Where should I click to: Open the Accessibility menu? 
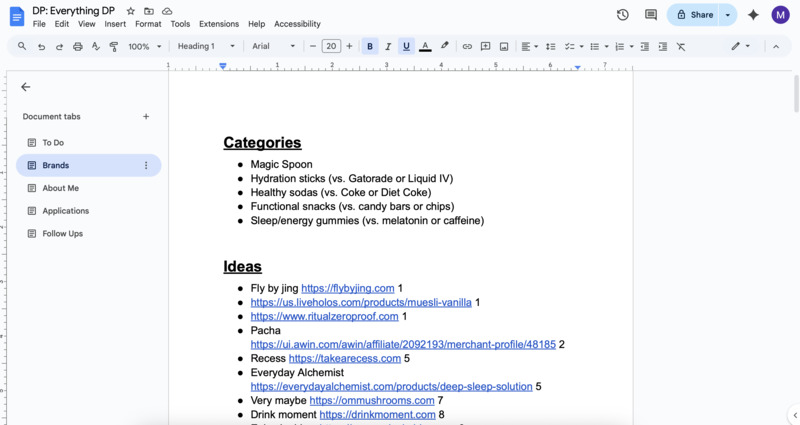click(297, 24)
